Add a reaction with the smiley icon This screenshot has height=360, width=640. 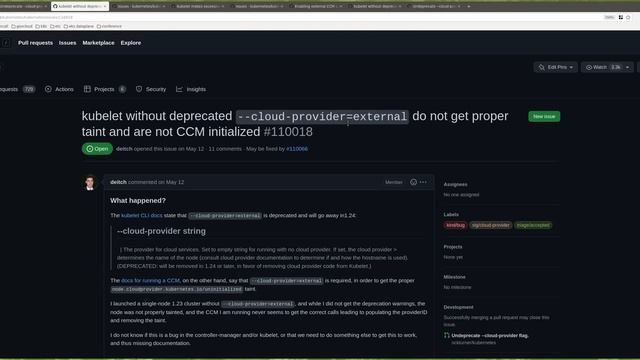413,182
